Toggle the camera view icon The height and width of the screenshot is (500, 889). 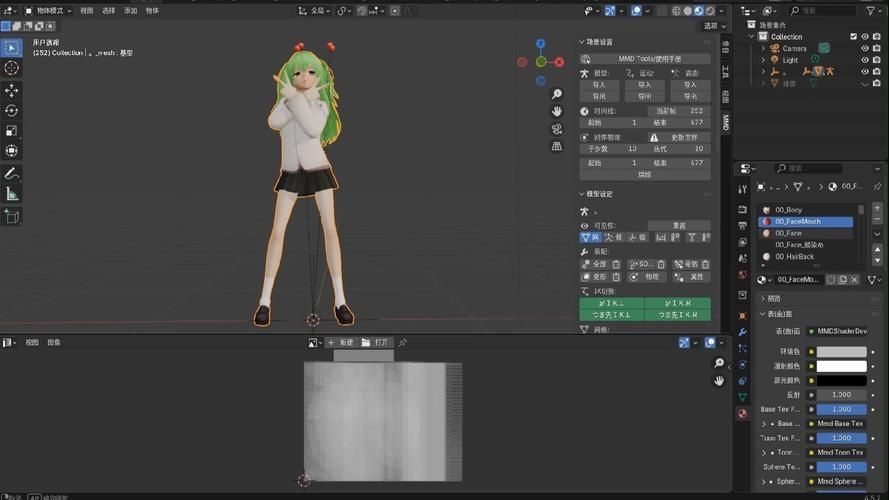557,129
